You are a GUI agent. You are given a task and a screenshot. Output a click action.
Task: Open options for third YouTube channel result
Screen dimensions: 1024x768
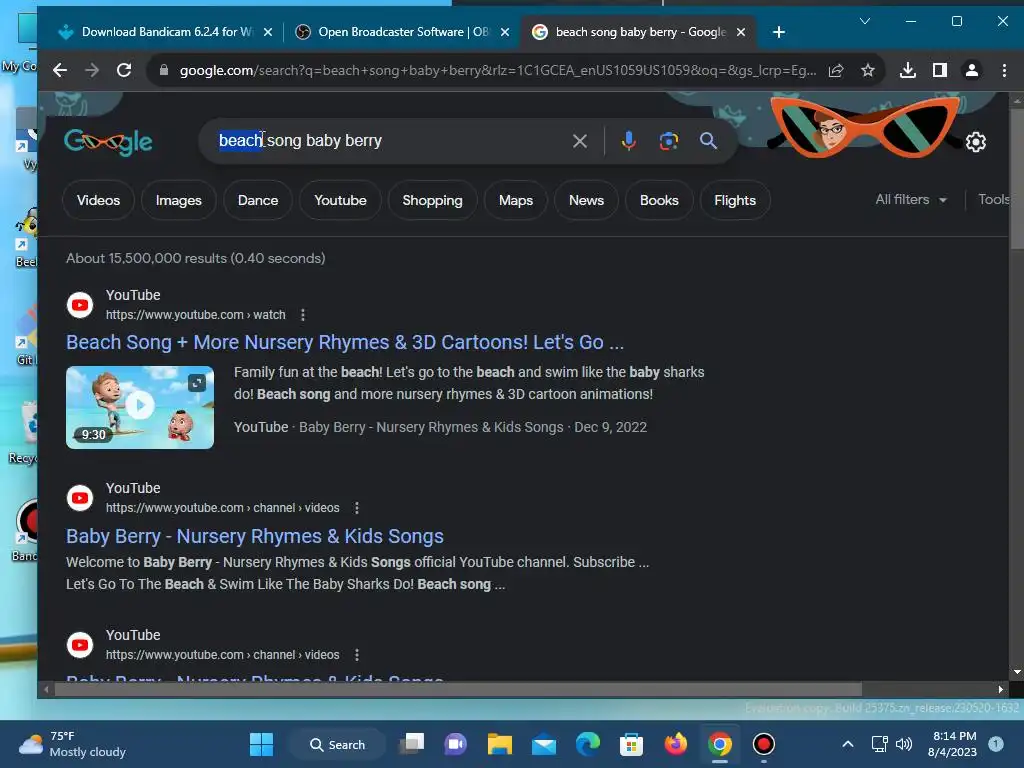tap(357, 654)
